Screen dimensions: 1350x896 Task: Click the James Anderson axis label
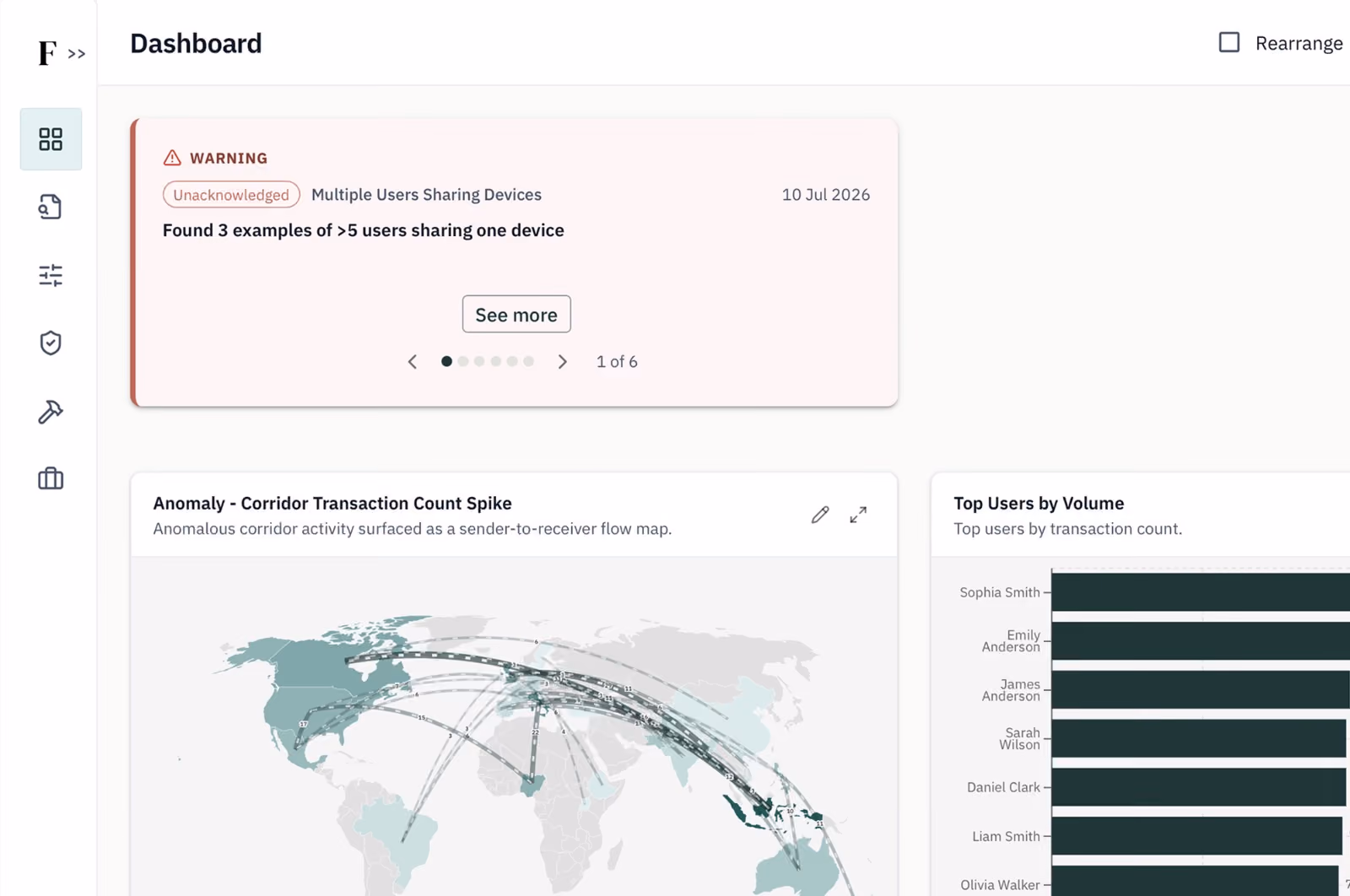pyautogui.click(x=1011, y=690)
